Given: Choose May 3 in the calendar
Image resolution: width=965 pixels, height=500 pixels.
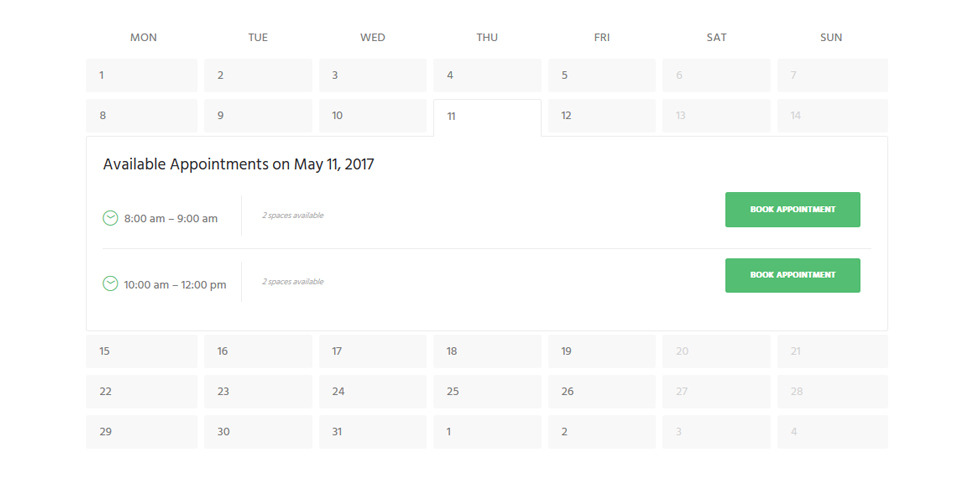Looking at the screenshot, I should tap(373, 75).
